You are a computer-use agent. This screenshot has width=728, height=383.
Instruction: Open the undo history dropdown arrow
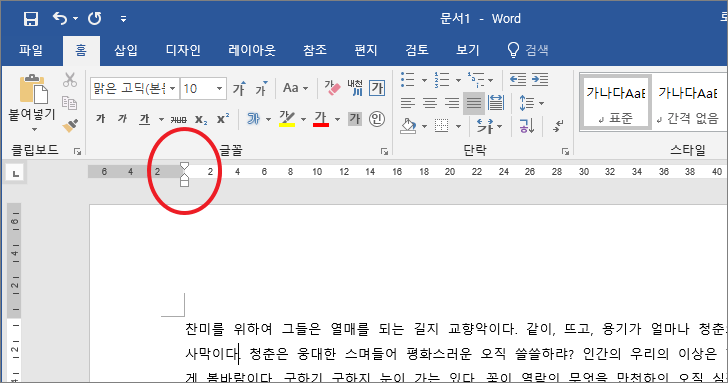[x=76, y=19]
